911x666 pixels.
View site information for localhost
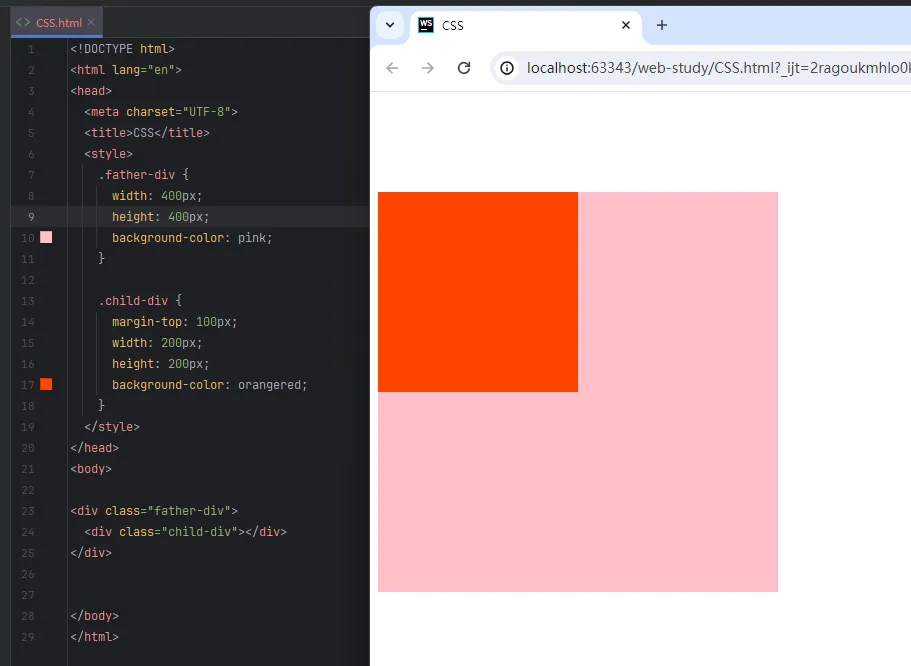point(507,68)
